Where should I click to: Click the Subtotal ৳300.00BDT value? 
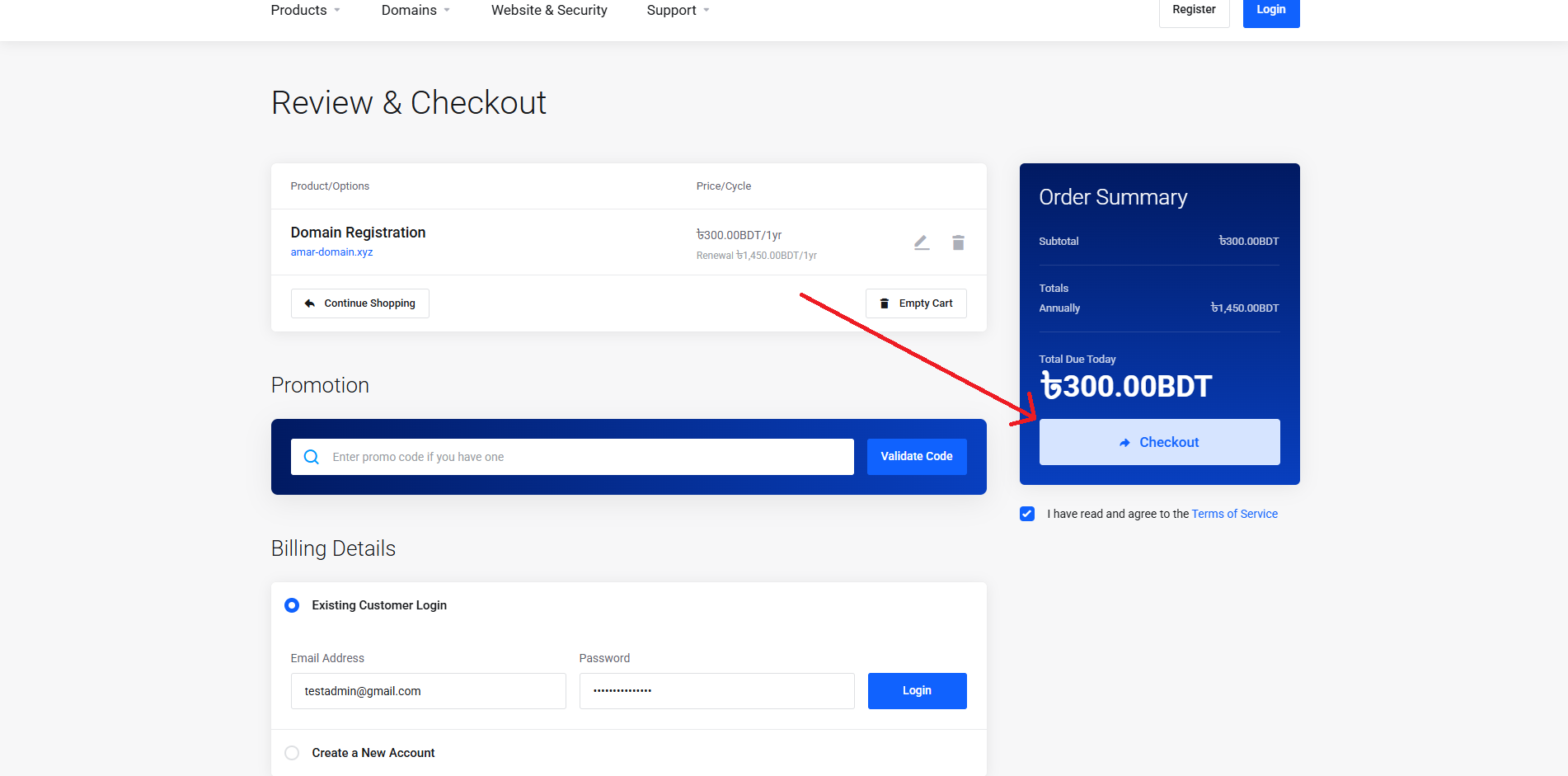click(x=1248, y=242)
